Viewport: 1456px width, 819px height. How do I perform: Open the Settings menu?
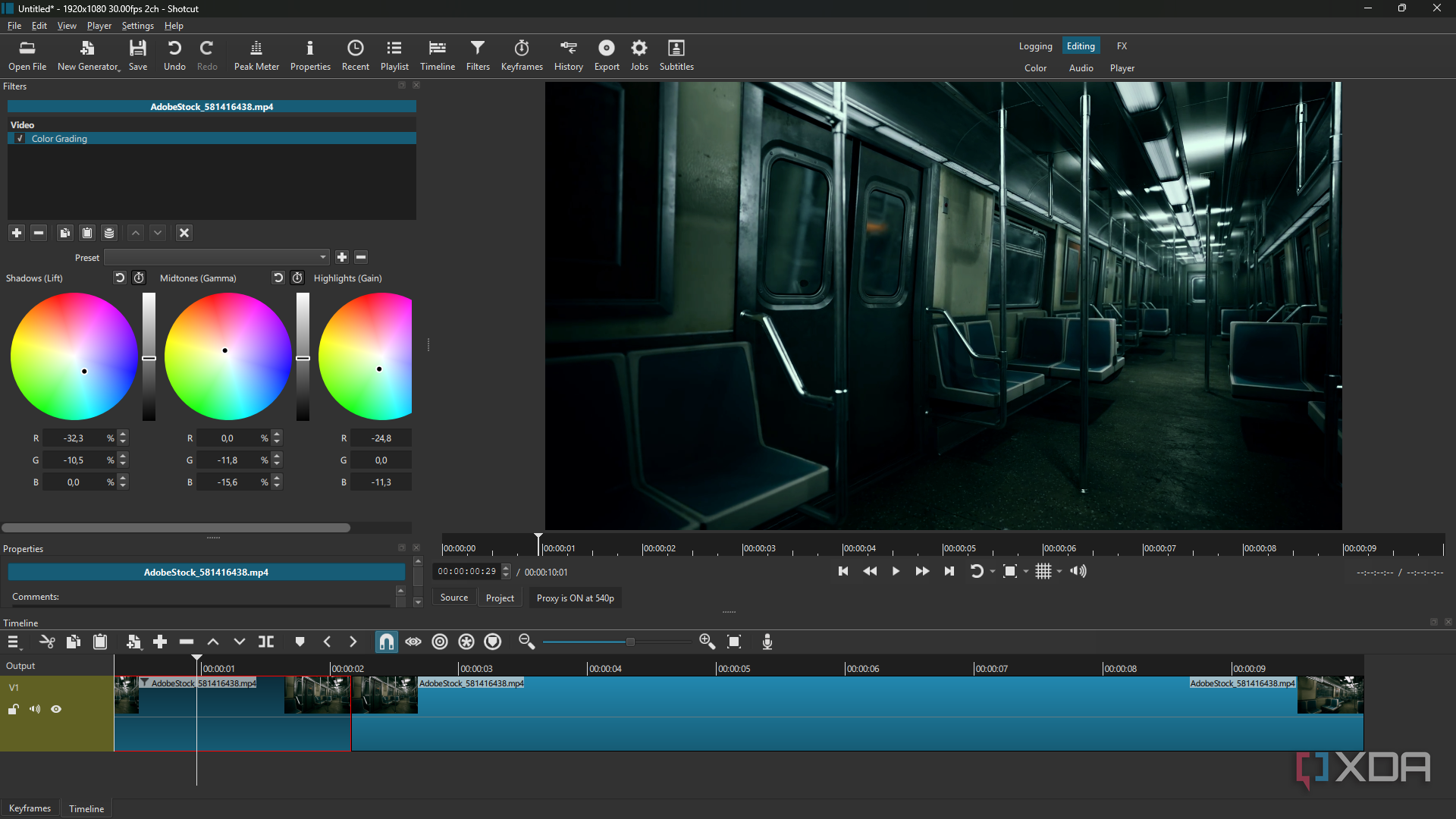[137, 25]
